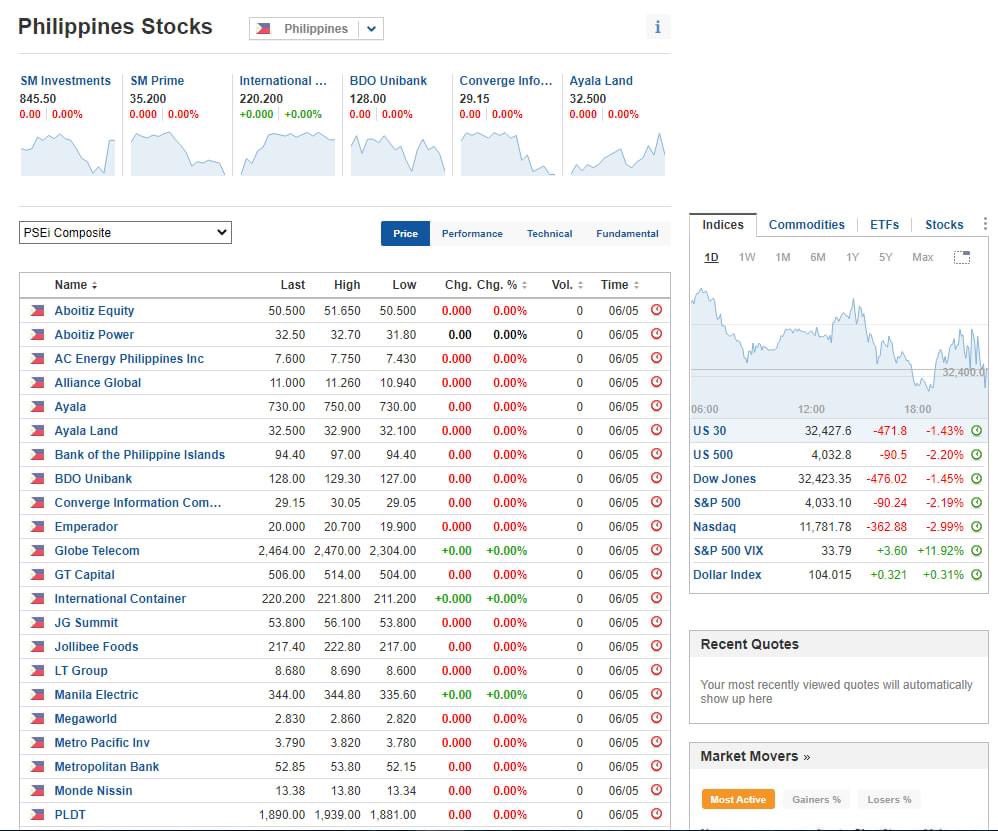
Task: Switch to the Fundamental tab
Action: 627,234
